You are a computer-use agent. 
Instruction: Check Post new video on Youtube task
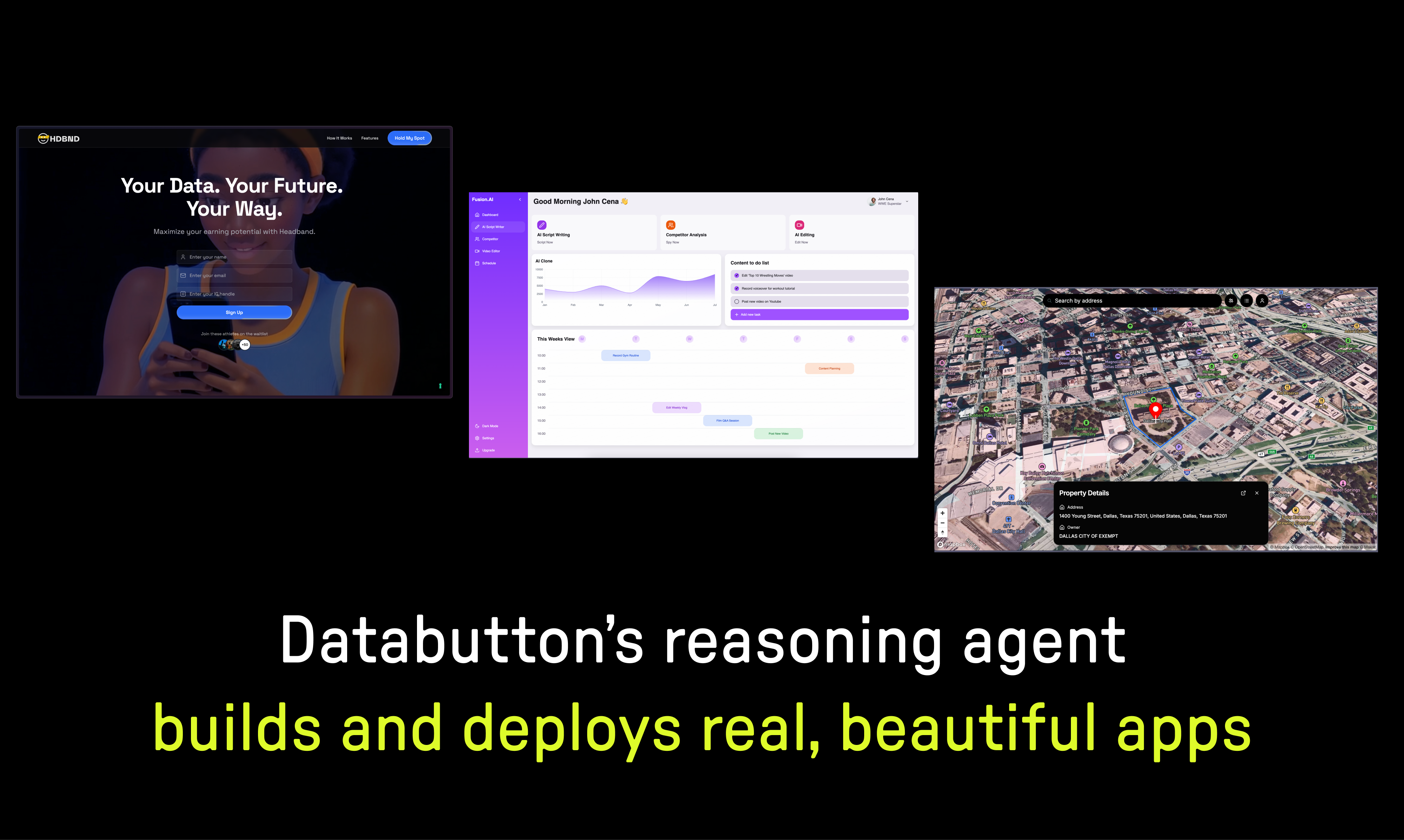(736, 302)
